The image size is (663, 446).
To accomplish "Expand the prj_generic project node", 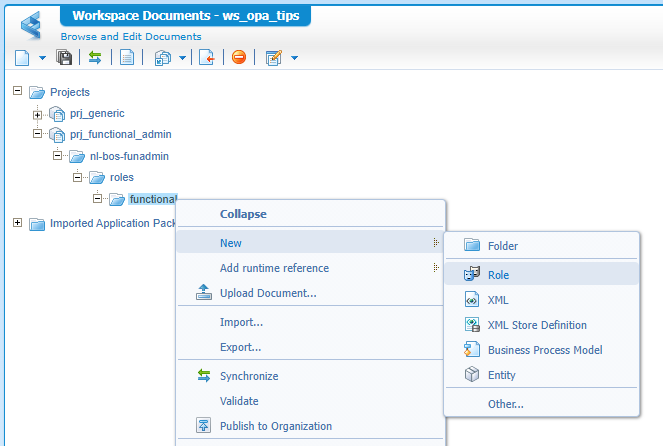I will (x=38, y=114).
